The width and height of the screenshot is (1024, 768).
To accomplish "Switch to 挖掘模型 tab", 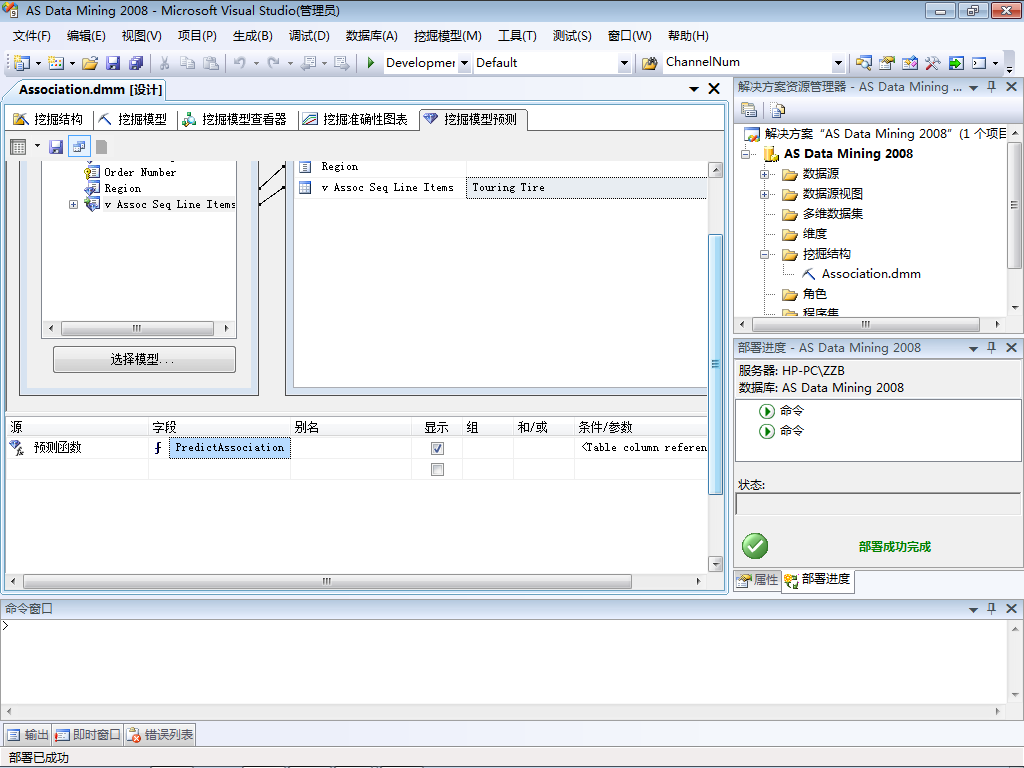I will [x=133, y=119].
